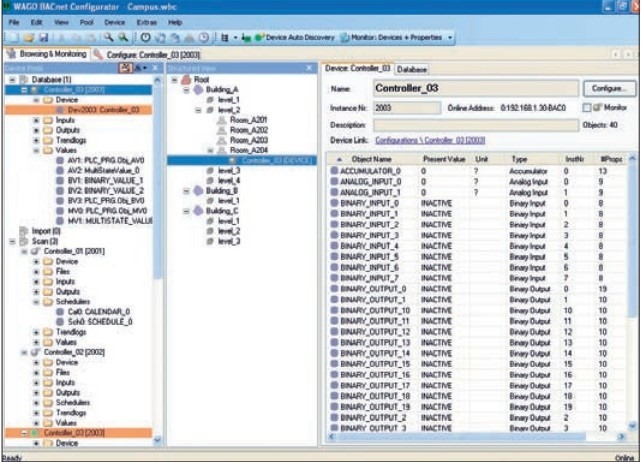Click Device Auto Discovery toolbar button
The image size is (641, 462).
[294, 38]
